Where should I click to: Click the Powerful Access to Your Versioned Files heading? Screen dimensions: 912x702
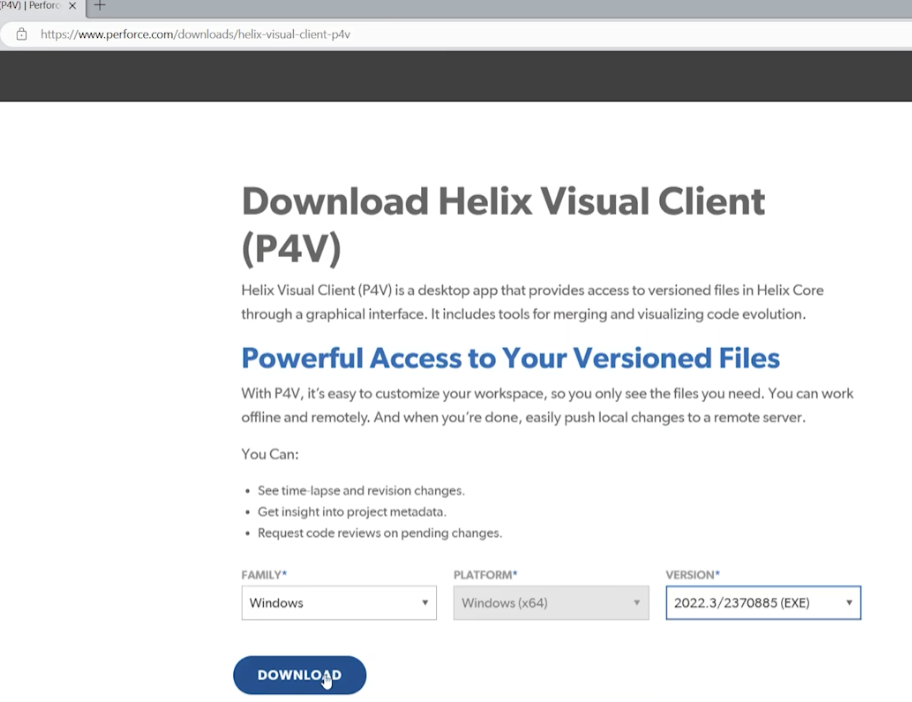click(x=511, y=358)
